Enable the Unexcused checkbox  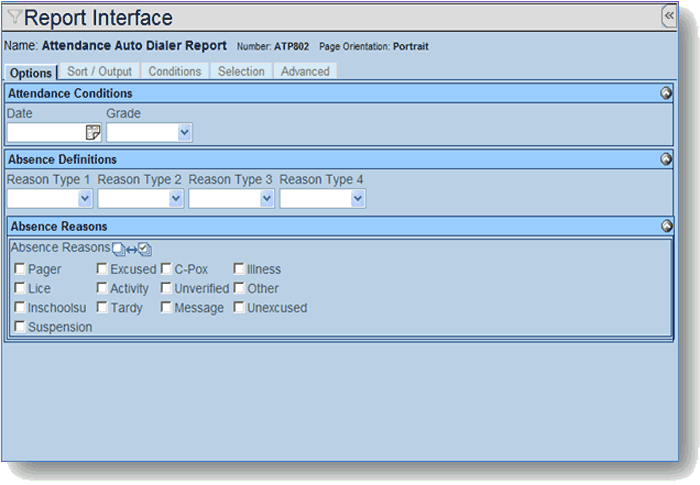pos(239,307)
